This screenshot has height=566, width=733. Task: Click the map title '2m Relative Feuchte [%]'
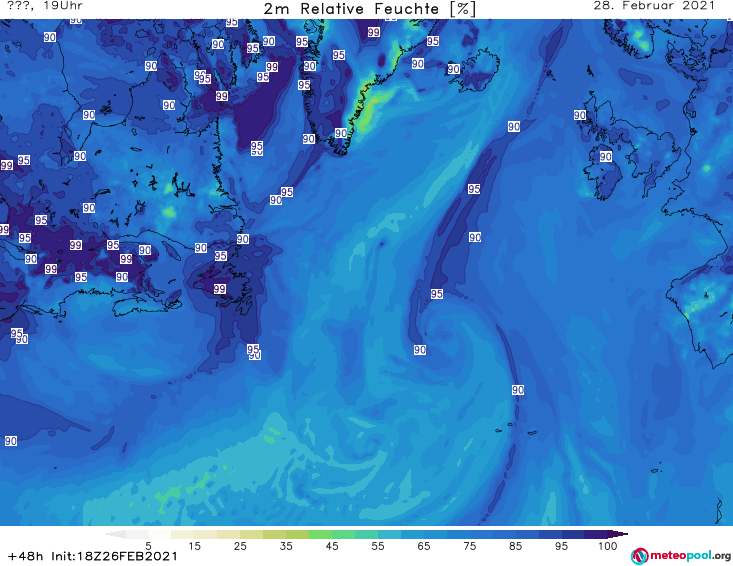click(370, 9)
